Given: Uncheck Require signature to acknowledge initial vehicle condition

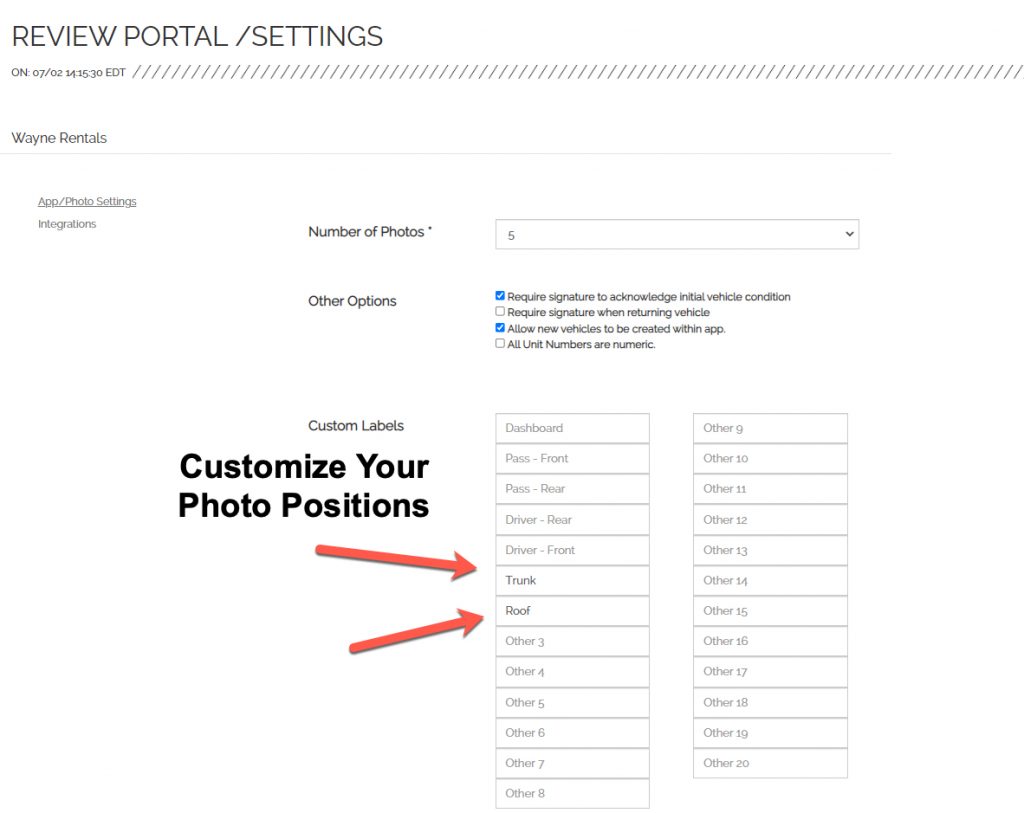Looking at the screenshot, I should point(500,296).
